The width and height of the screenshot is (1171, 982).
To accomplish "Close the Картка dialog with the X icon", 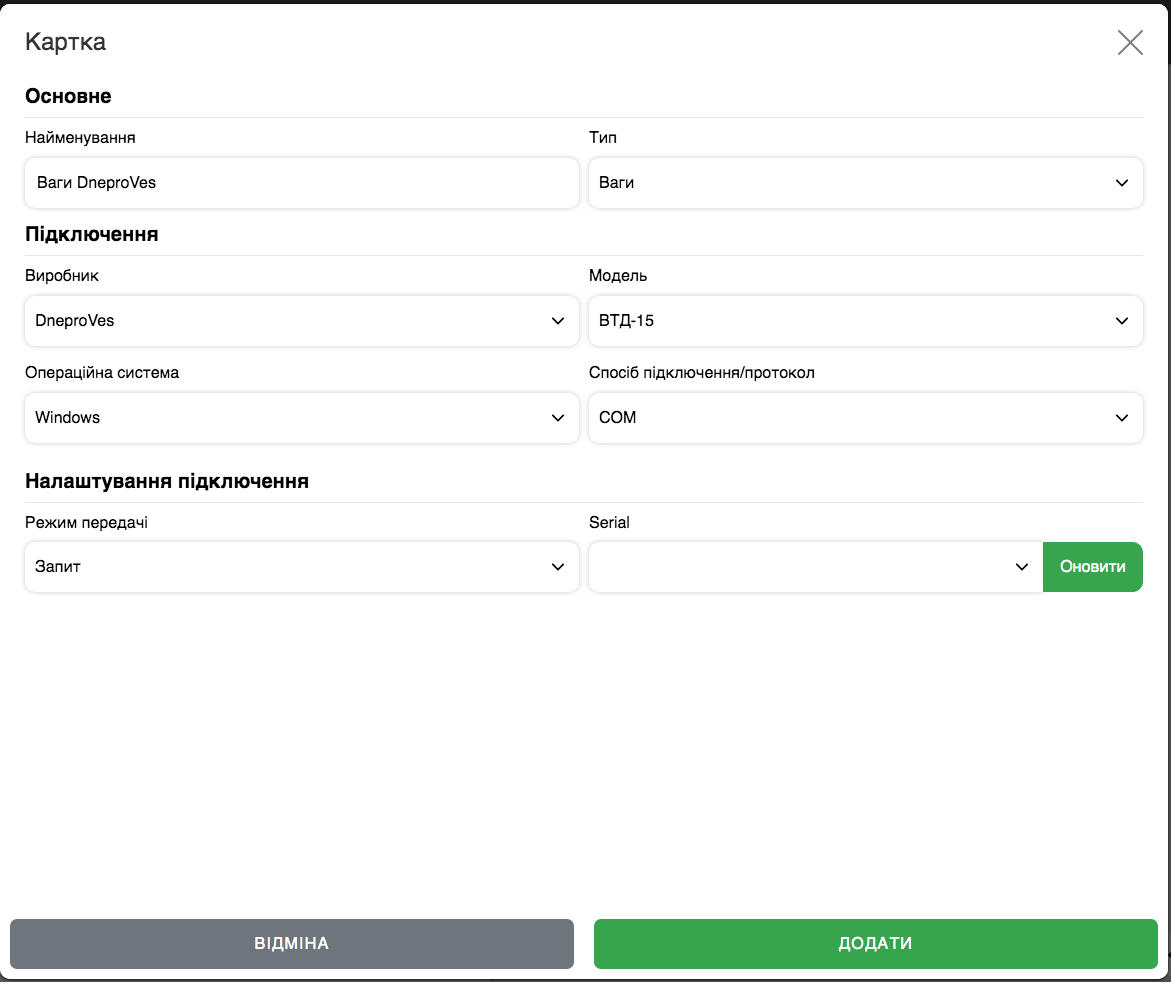I will pos(1130,42).
